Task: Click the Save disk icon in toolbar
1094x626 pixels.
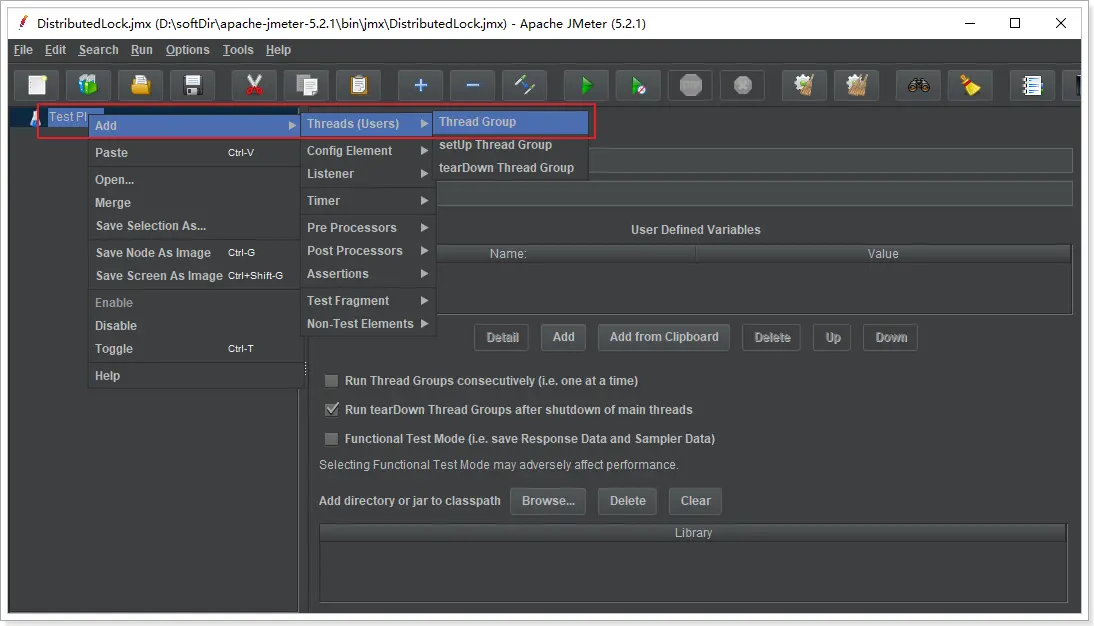Action: click(193, 85)
